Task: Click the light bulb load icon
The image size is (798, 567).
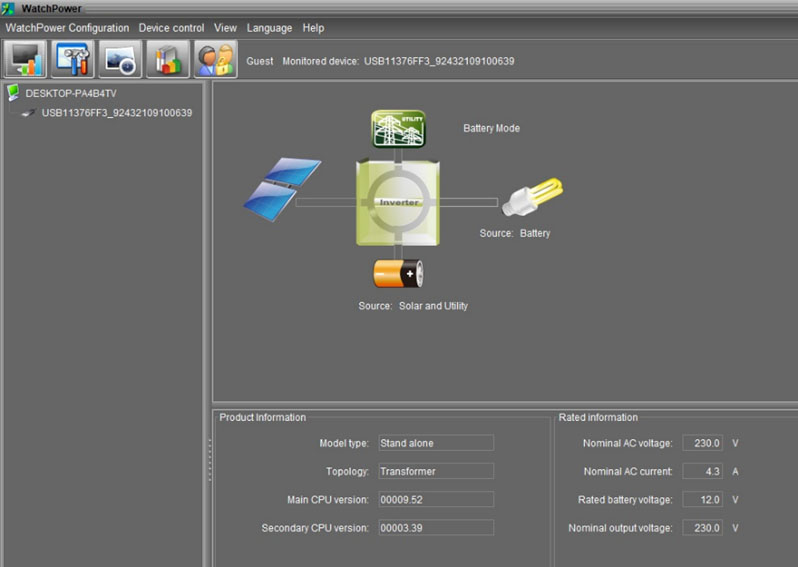Action: point(532,197)
